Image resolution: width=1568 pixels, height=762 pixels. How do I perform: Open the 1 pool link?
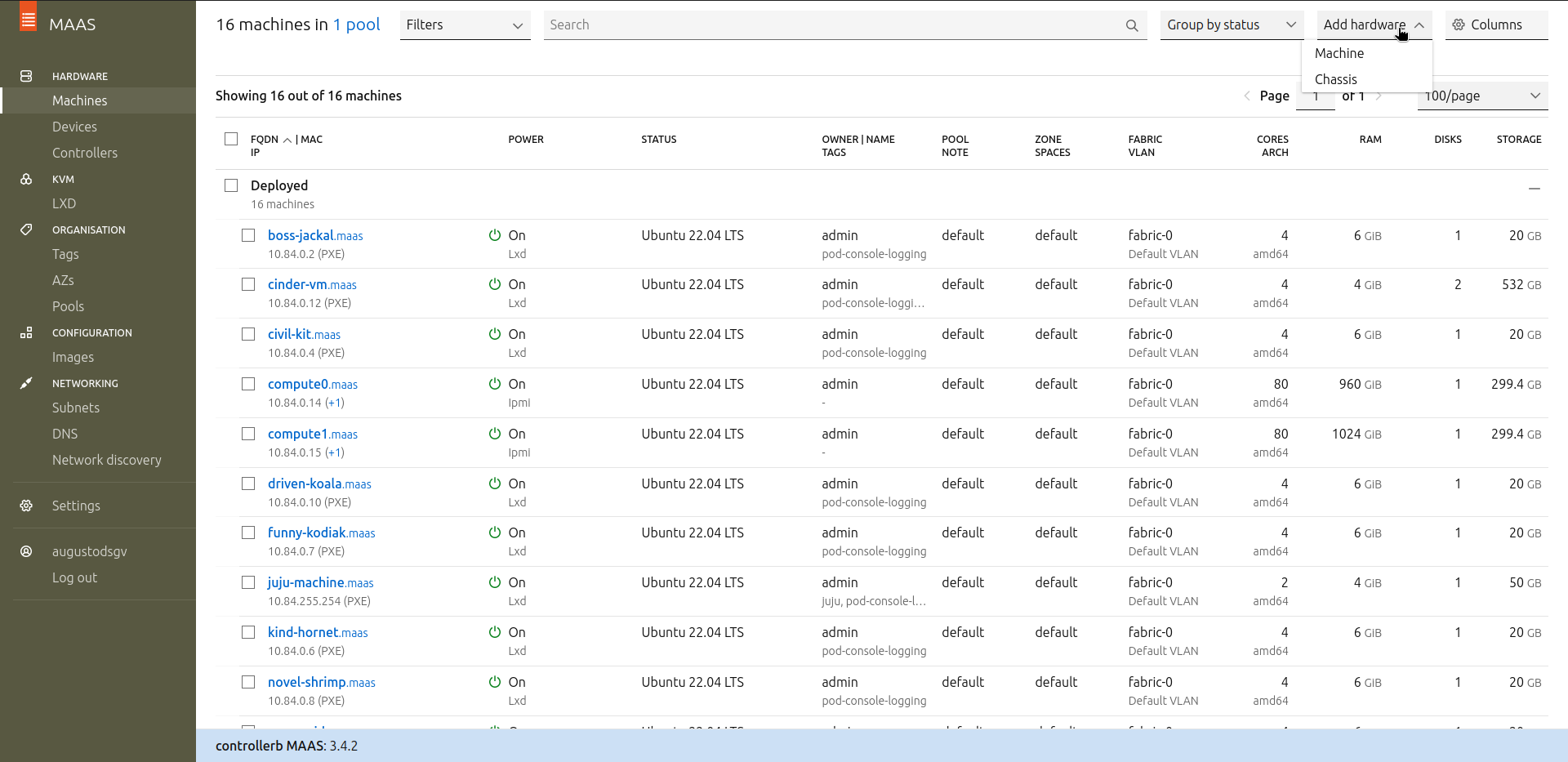pyautogui.click(x=356, y=25)
